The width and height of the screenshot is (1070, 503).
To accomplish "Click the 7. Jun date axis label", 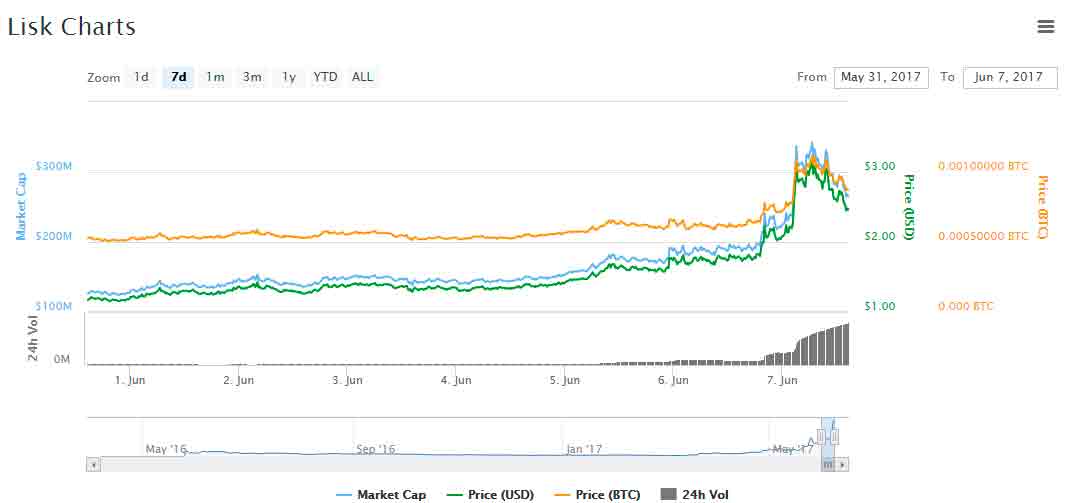I will [782, 381].
